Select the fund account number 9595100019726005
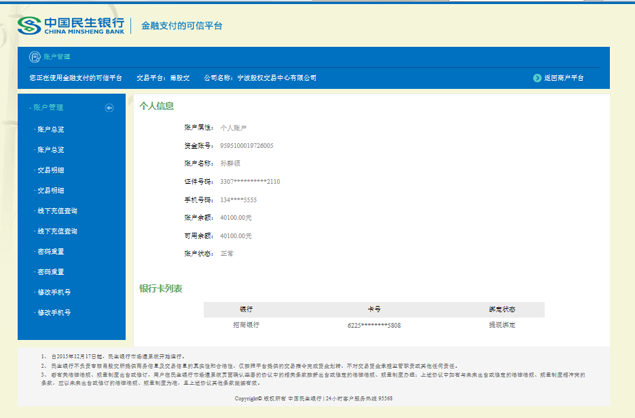This screenshot has width=635, height=418. 247,145
